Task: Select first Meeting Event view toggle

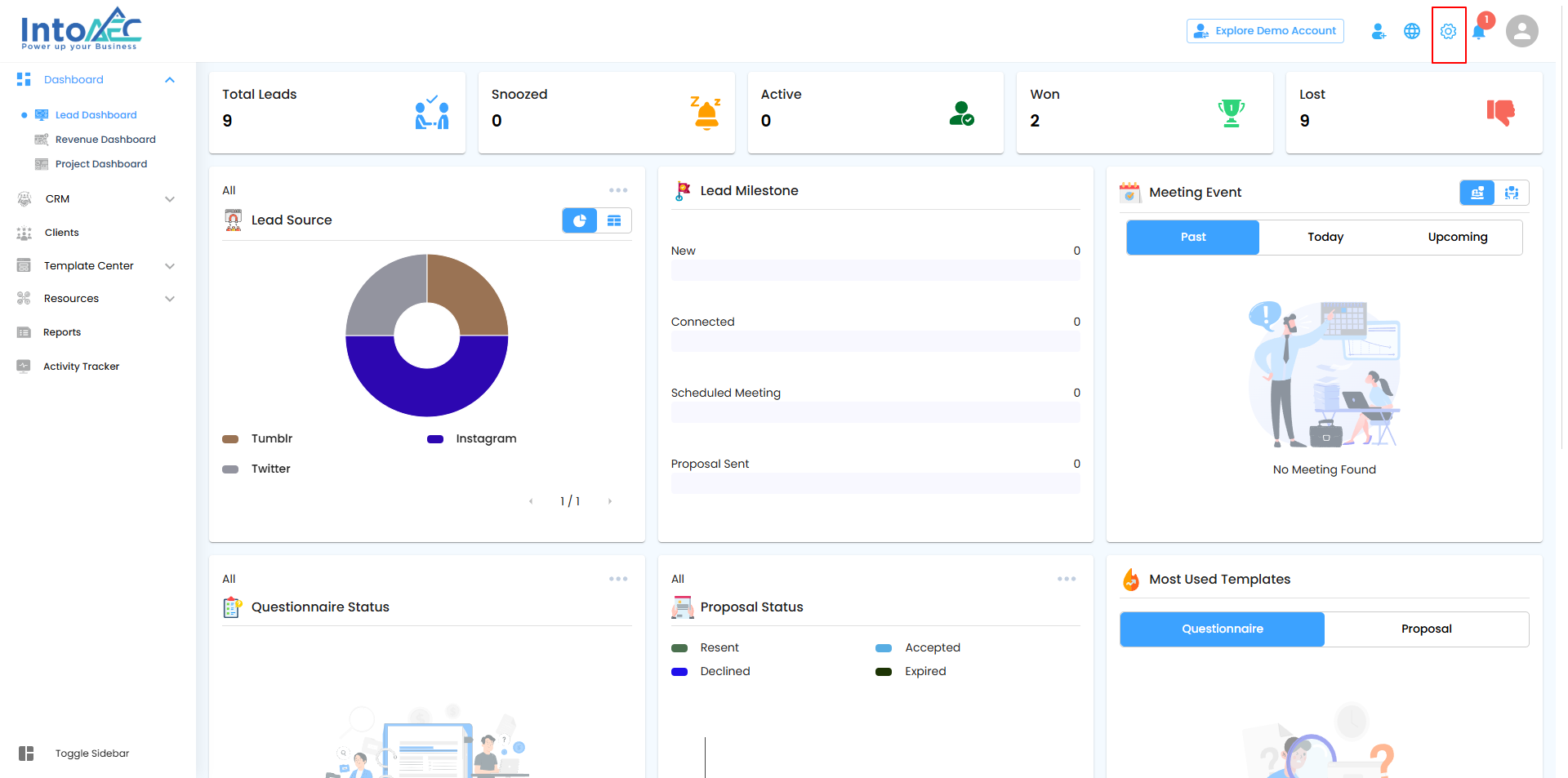Action: tap(1477, 193)
